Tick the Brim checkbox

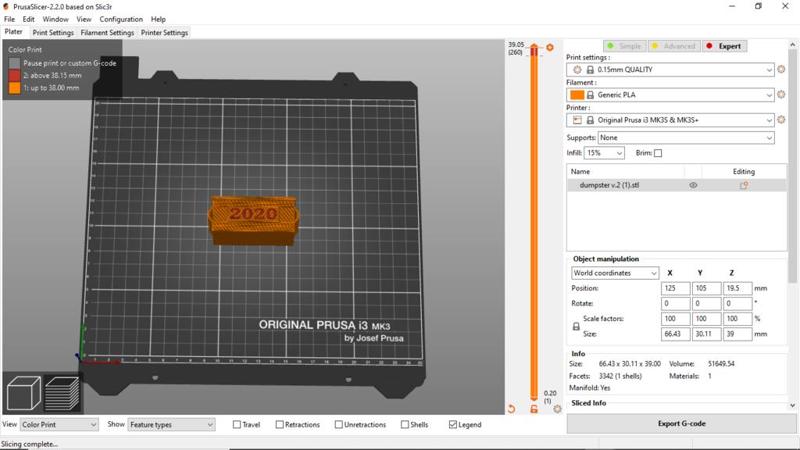click(x=658, y=153)
